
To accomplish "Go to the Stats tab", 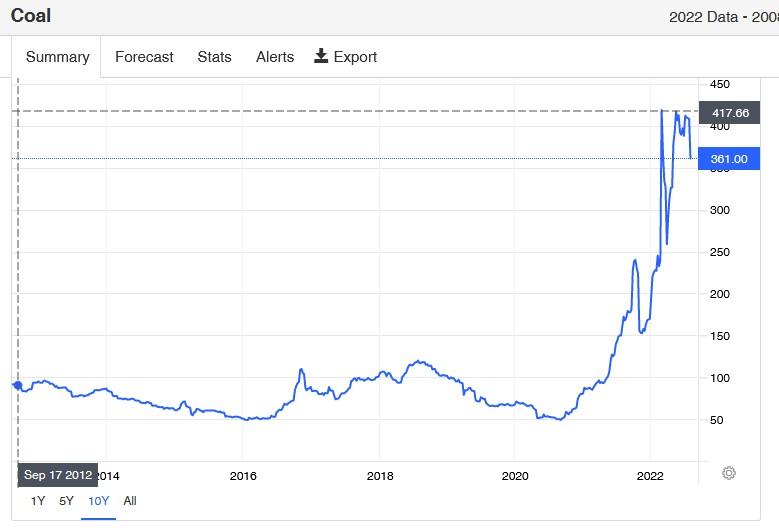I will [214, 57].
